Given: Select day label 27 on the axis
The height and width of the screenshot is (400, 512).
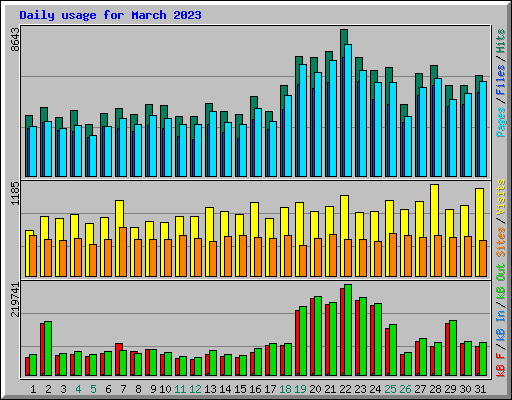Looking at the screenshot, I should point(420,389).
